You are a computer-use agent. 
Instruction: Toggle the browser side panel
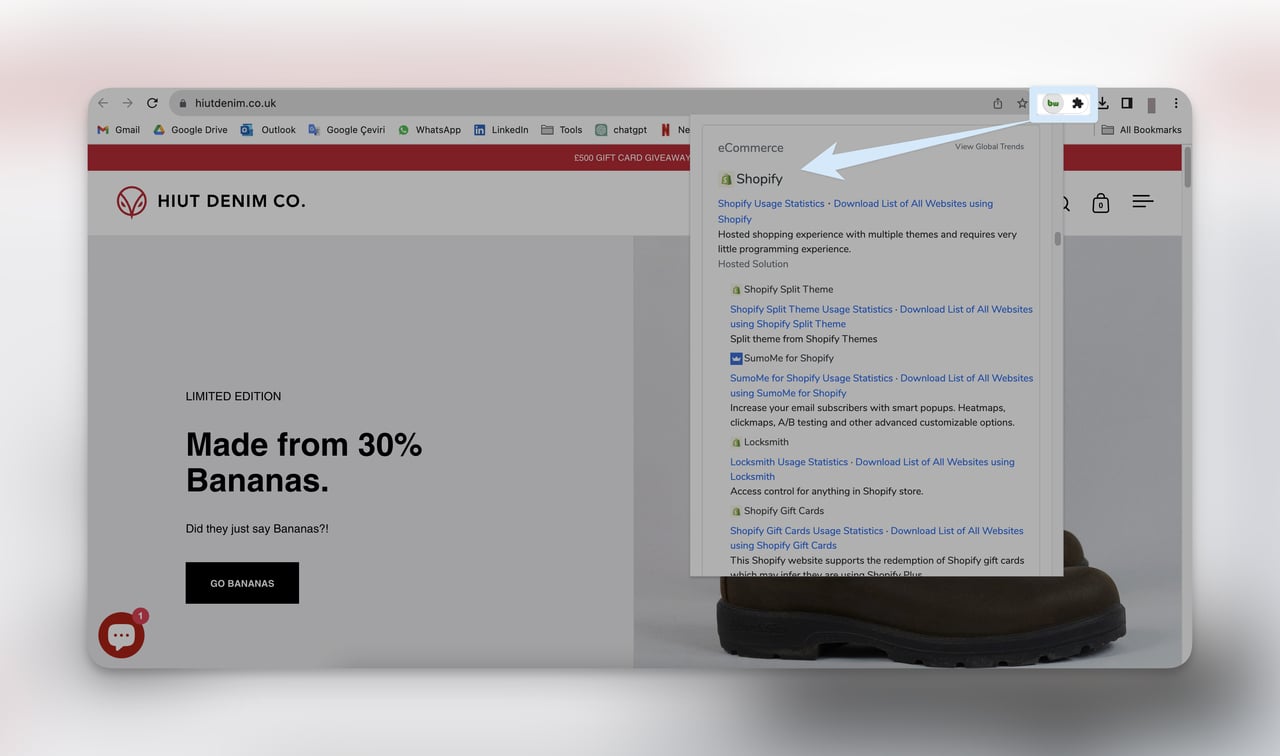pos(1126,103)
